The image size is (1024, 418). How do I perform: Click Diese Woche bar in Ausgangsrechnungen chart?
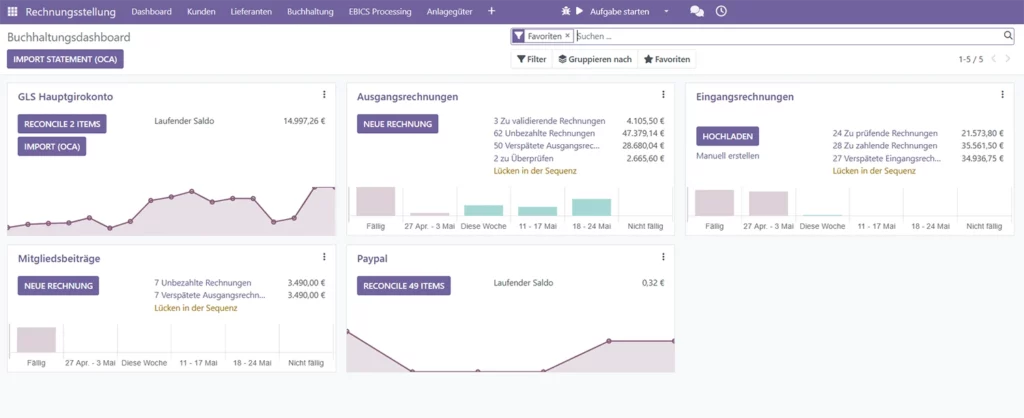[x=484, y=210]
